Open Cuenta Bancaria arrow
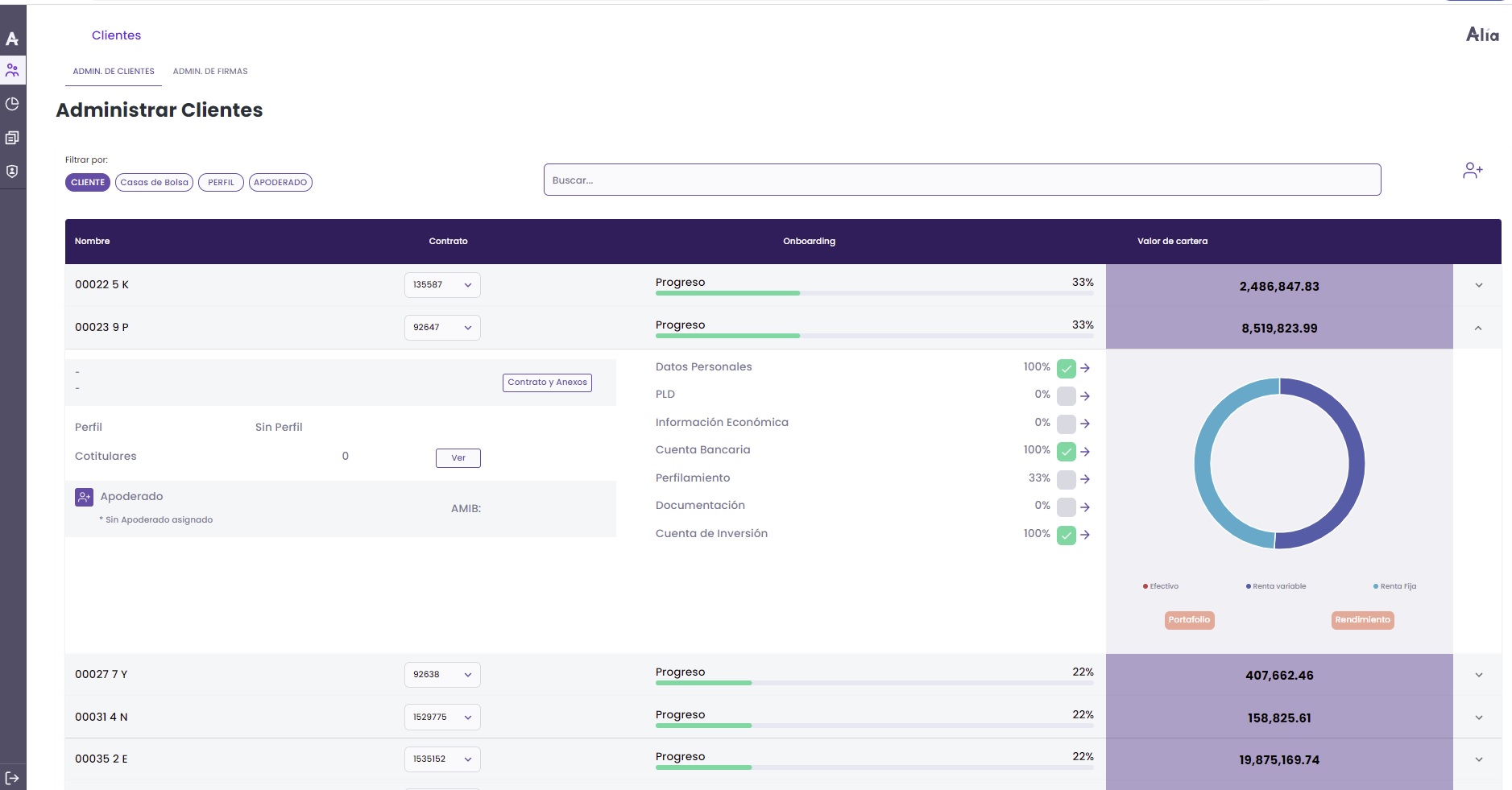This screenshot has width=1512, height=790. coord(1085,452)
